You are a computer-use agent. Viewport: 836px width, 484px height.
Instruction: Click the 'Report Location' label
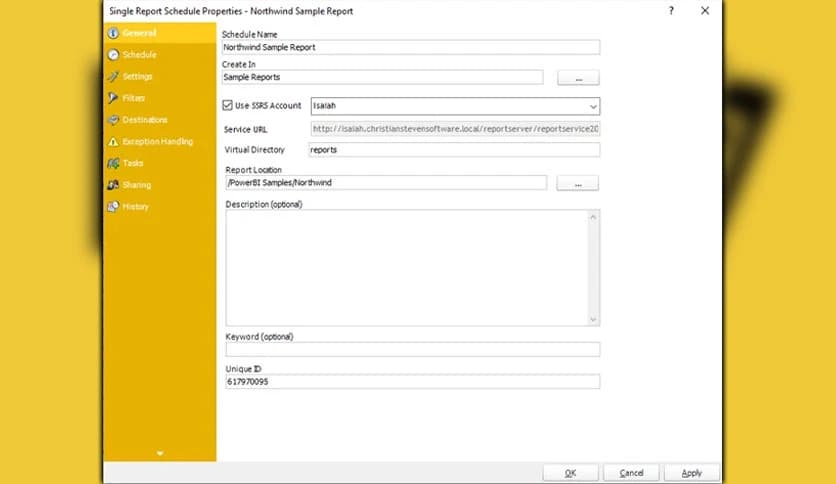click(x=253, y=170)
